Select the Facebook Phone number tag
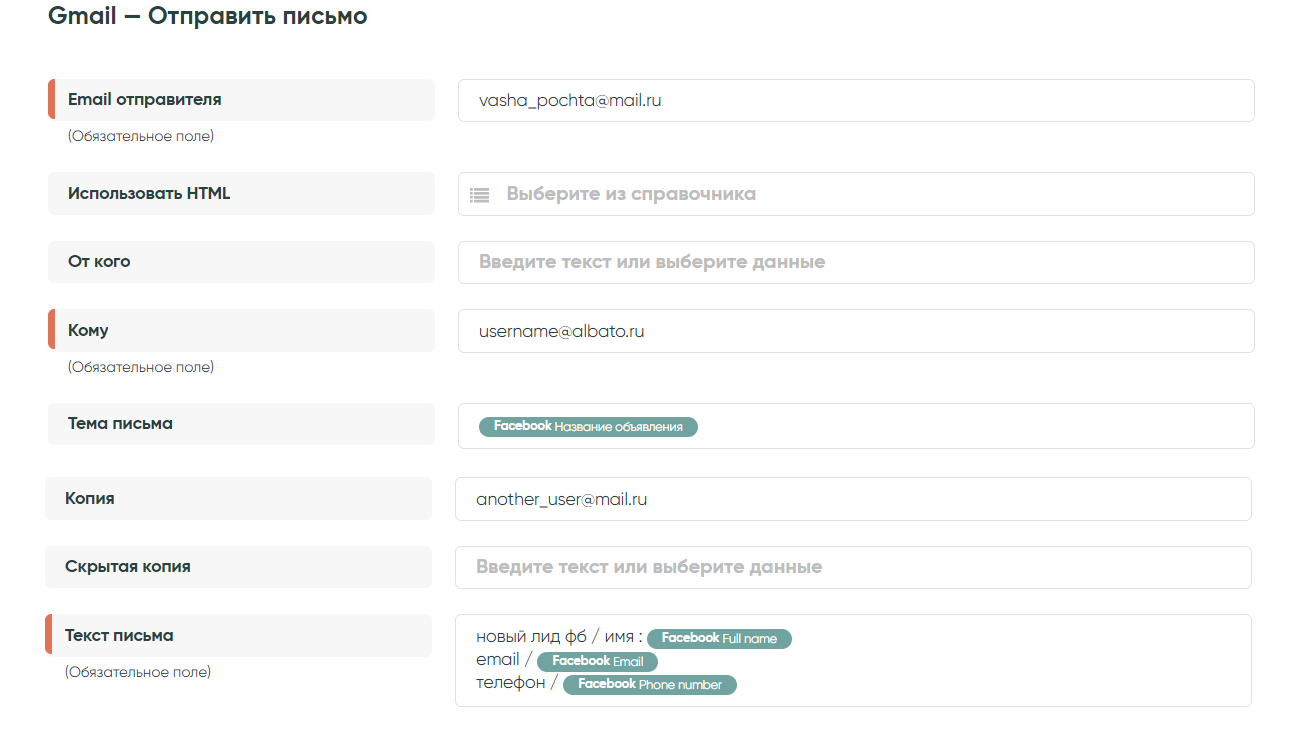 click(649, 685)
